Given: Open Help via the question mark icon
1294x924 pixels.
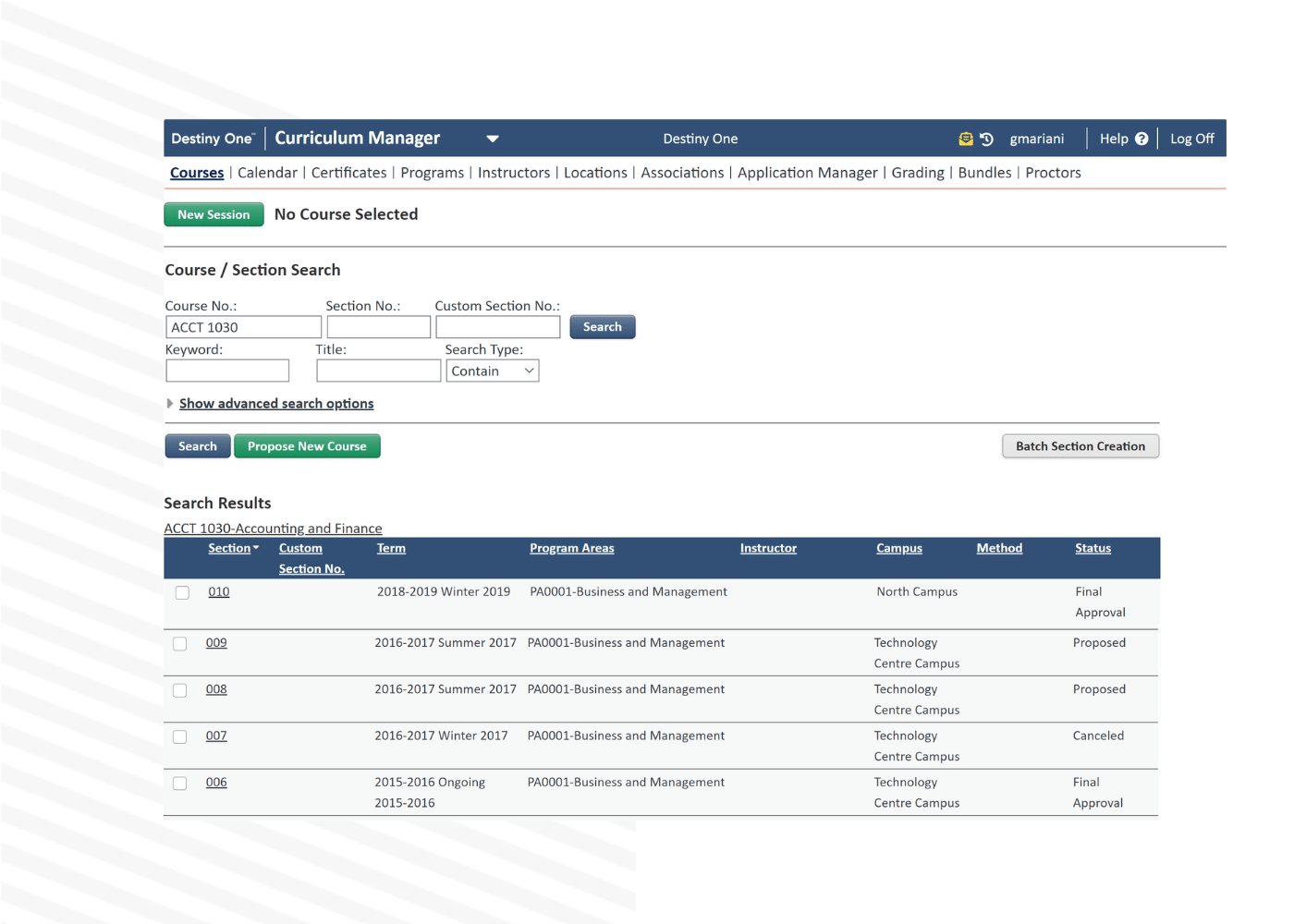Looking at the screenshot, I should [x=1142, y=138].
